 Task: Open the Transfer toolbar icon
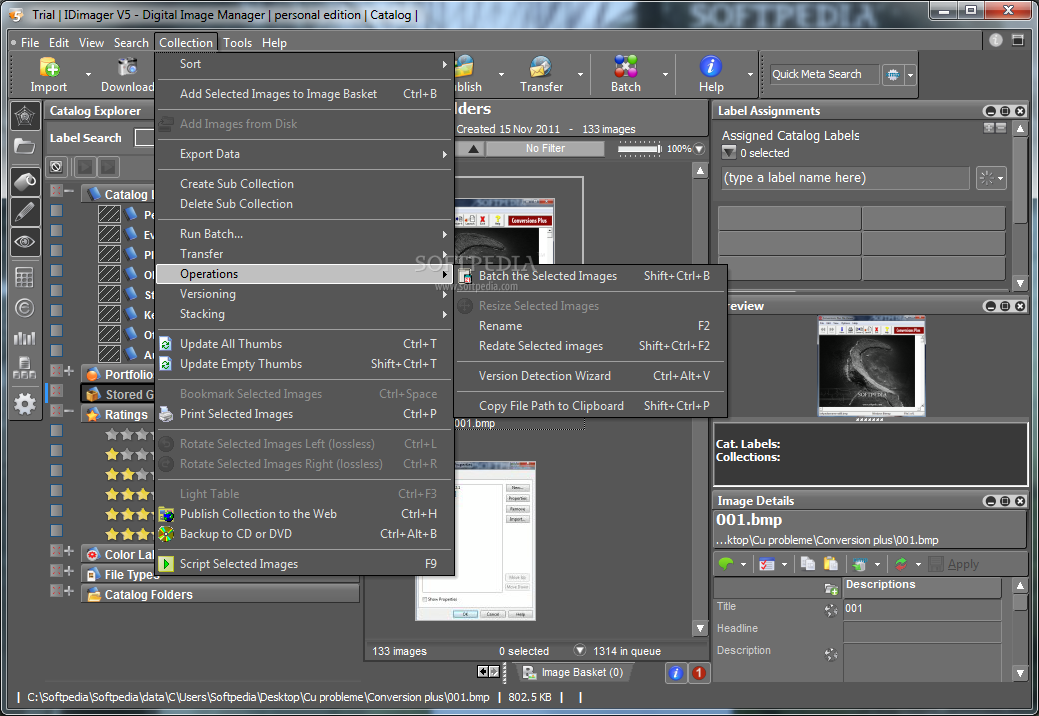541,67
